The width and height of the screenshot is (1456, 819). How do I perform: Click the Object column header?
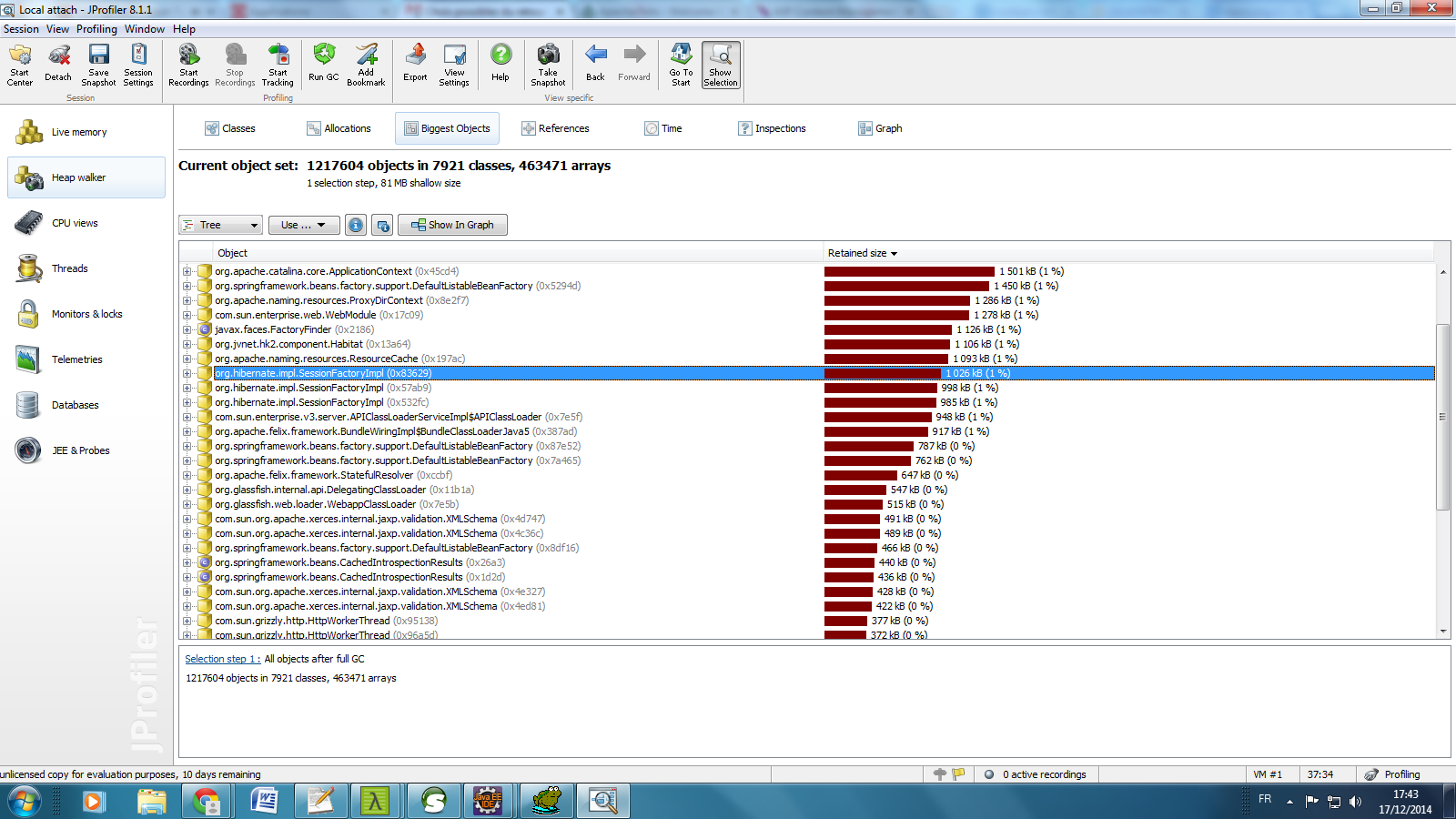(x=519, y=253)
